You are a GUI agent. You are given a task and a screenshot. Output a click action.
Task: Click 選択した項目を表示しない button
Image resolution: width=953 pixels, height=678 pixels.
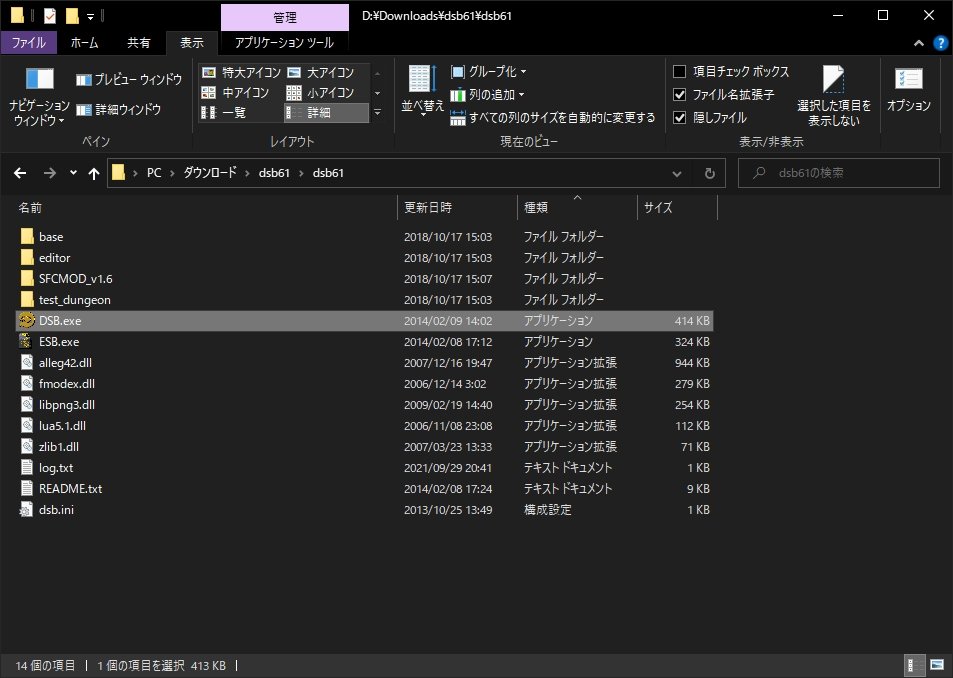pyautogui.click(x=833, y=96)
